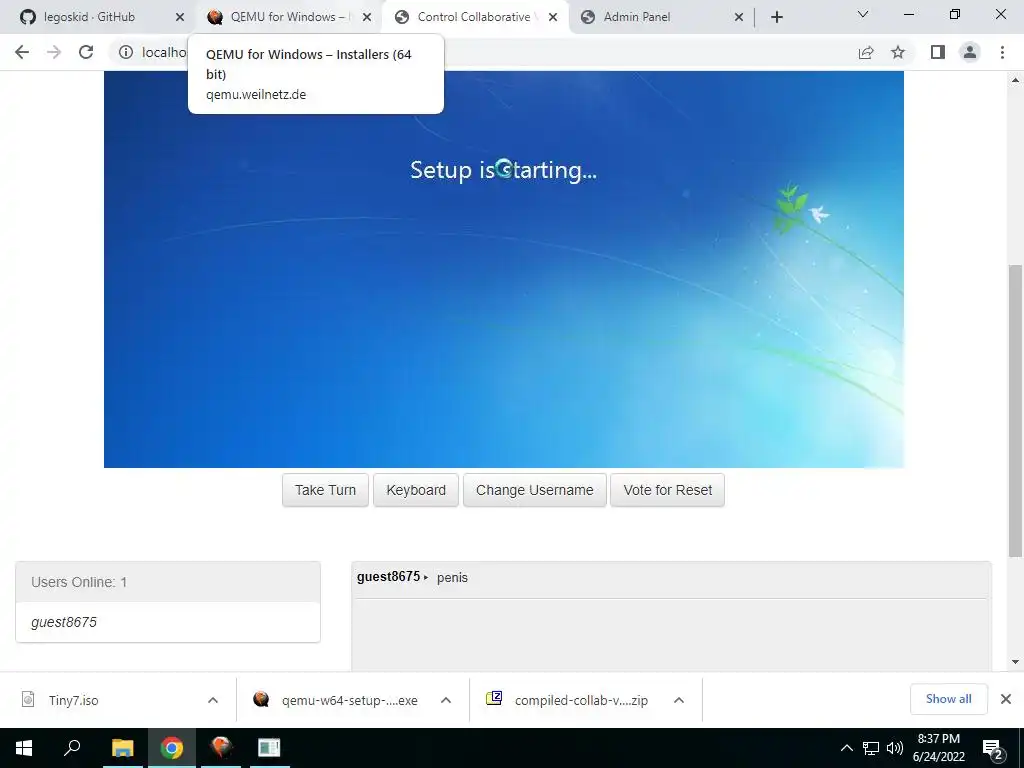
Task: Open the Windows Start menu
Action: click(24, 748)
